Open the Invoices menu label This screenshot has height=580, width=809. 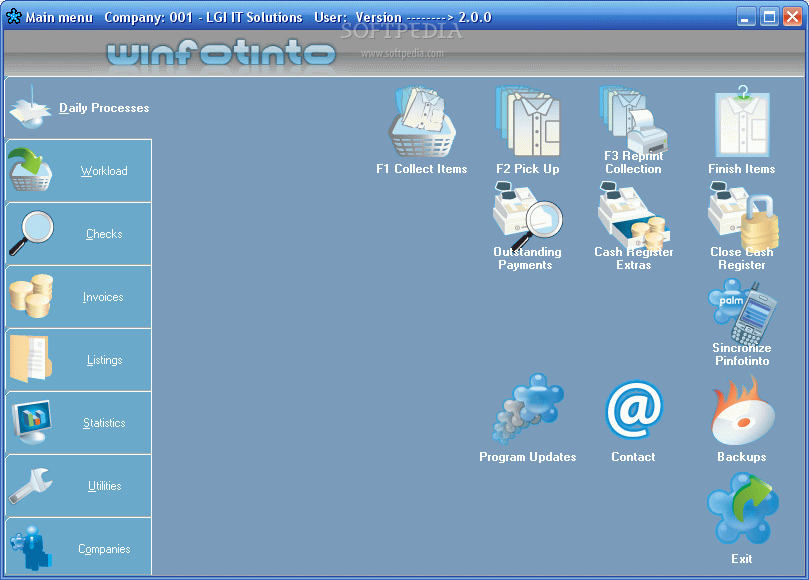click(x=103, y=297)
